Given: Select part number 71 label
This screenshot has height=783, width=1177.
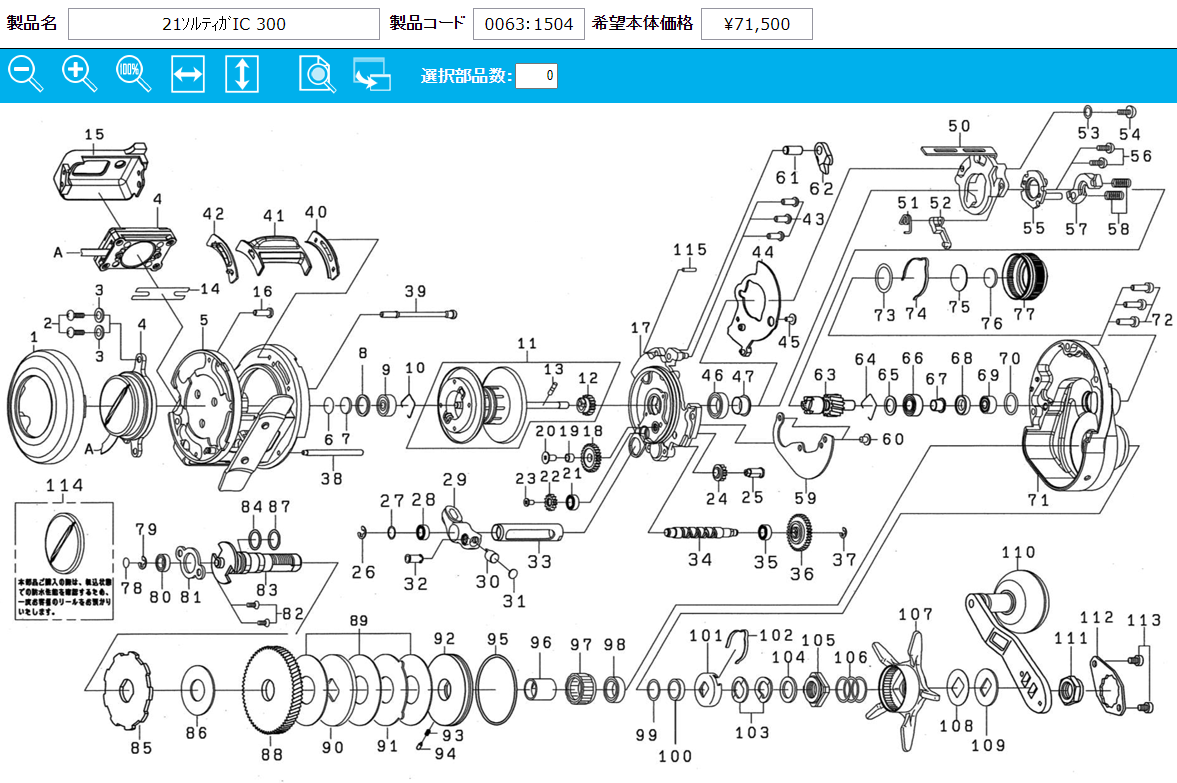Looking at the screenshot, I should 1038,499.
